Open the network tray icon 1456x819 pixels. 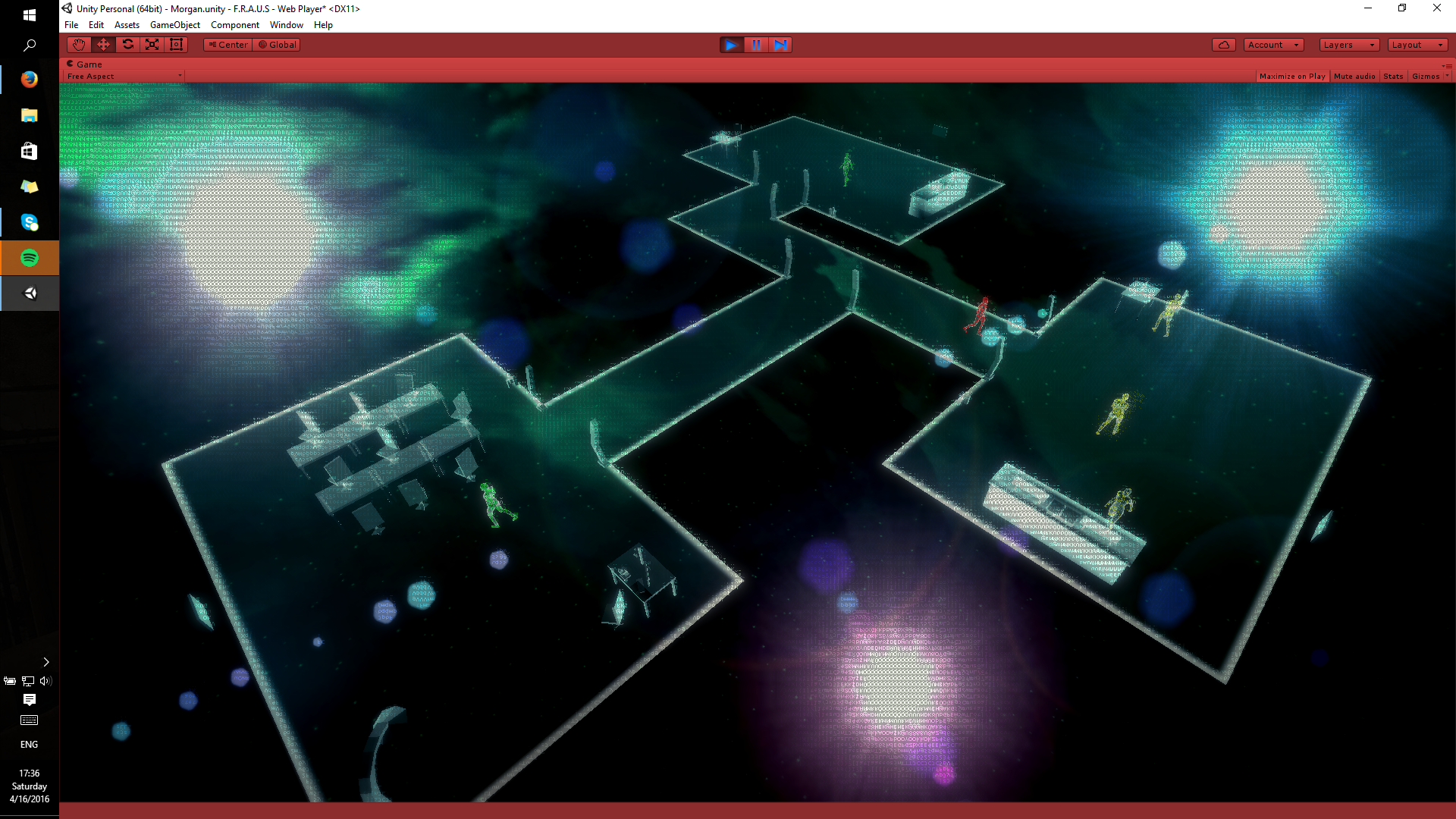click(x=28, y=681)
